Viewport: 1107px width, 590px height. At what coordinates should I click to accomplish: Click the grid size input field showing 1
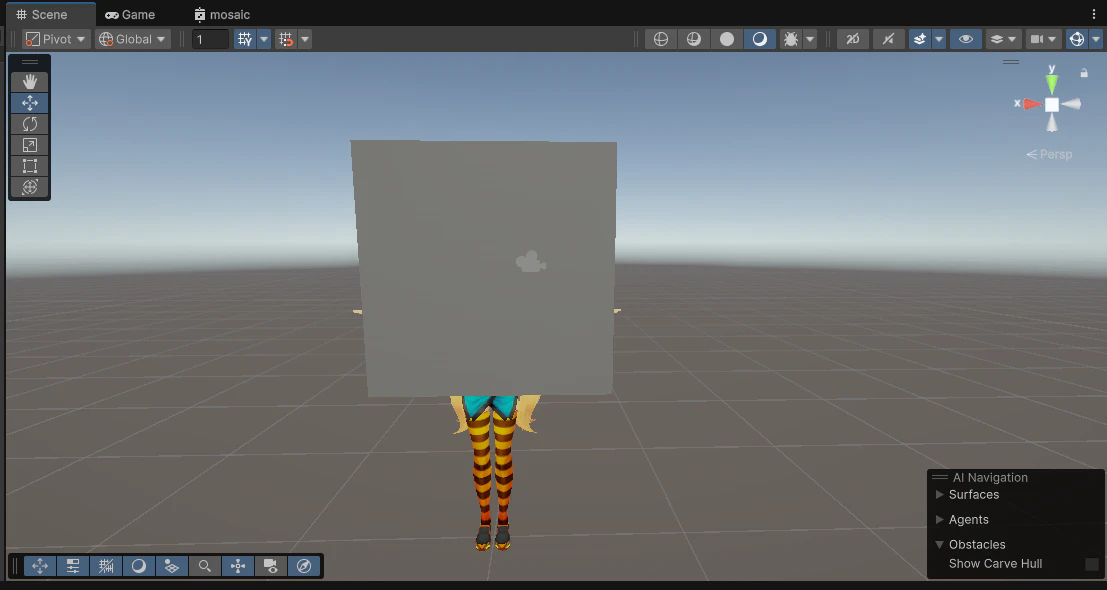click(210, 40)
